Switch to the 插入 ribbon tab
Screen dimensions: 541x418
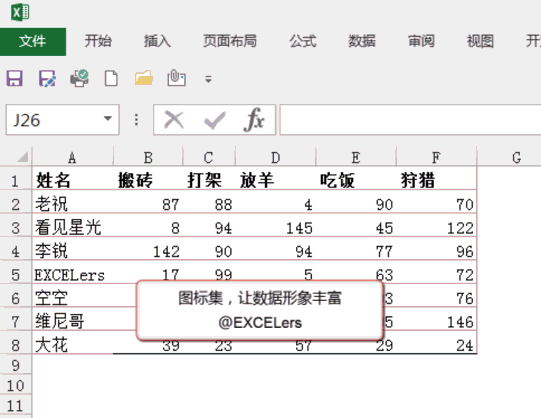157,41
